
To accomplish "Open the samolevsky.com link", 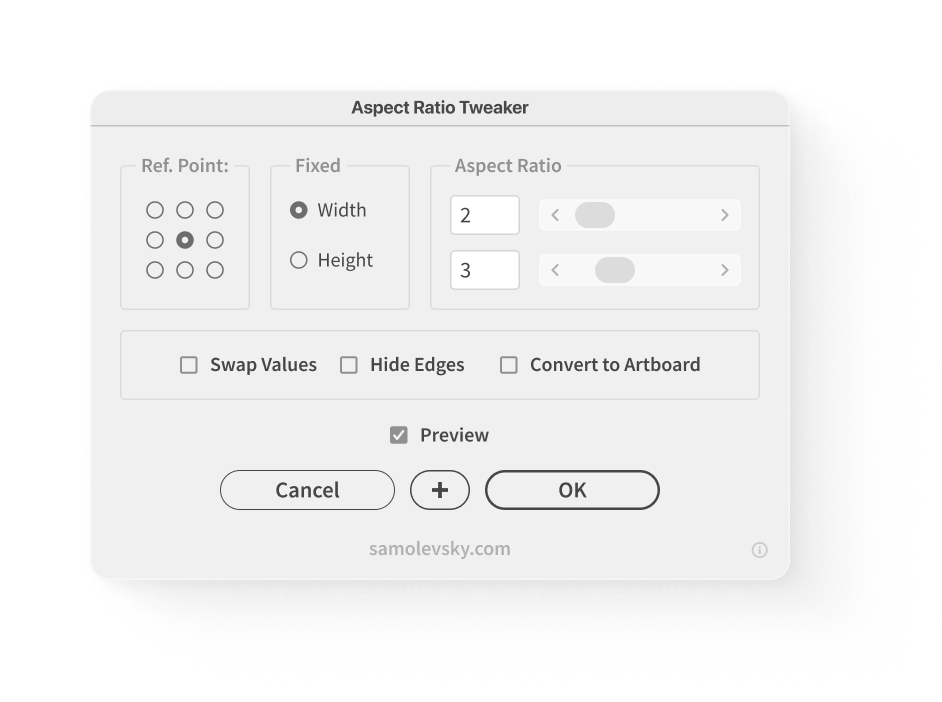I will point(440,548).
